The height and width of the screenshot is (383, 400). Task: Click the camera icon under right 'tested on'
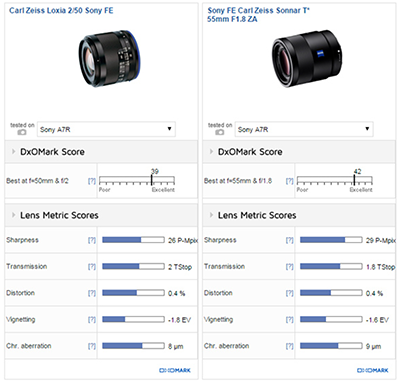point(220,132)
